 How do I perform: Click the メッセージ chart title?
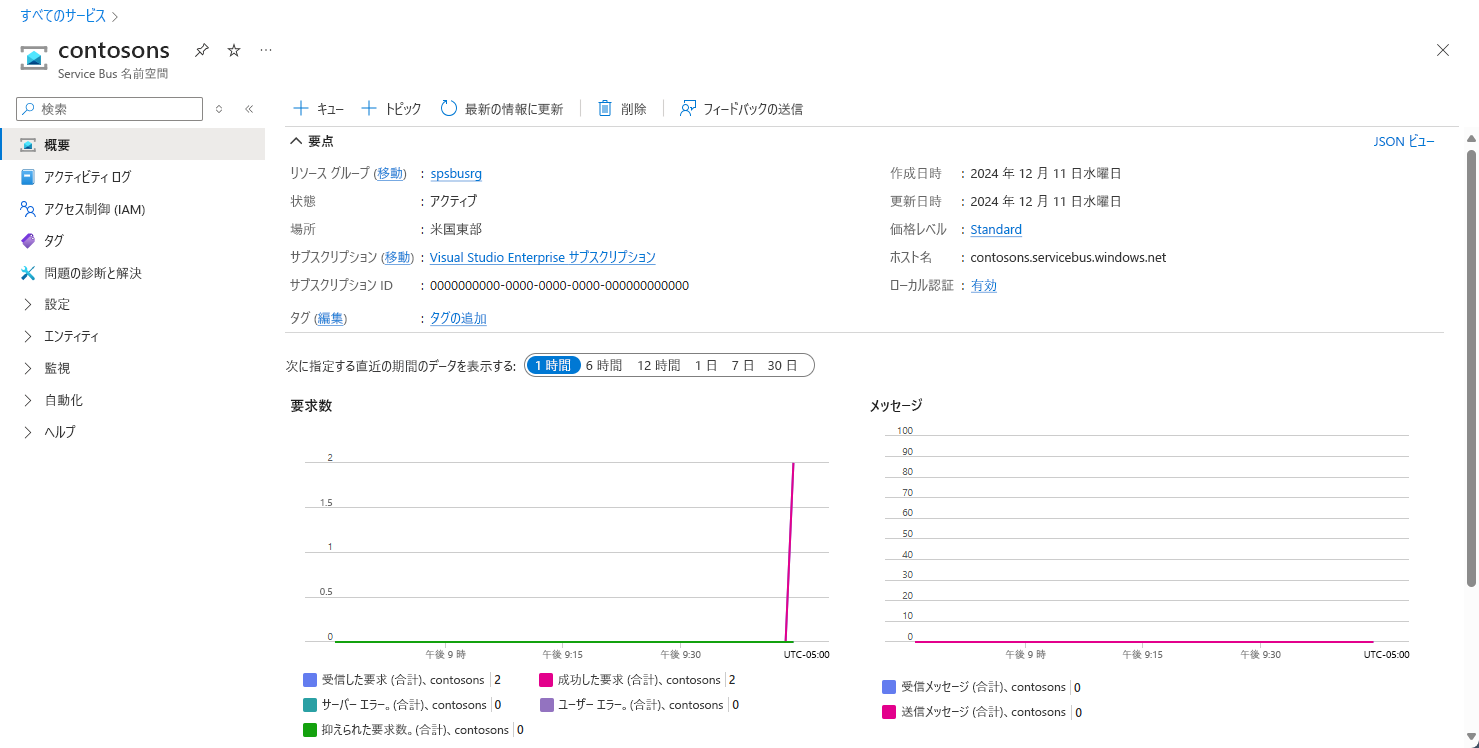(896, 406)
